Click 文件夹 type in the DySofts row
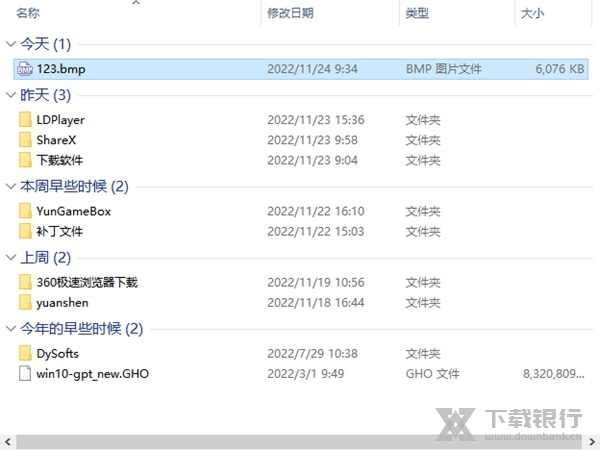 [423, 354]
